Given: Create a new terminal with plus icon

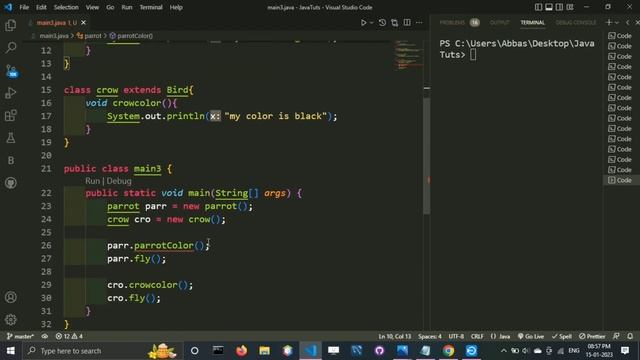Looking at the screenshot, I should click(609, 22).
